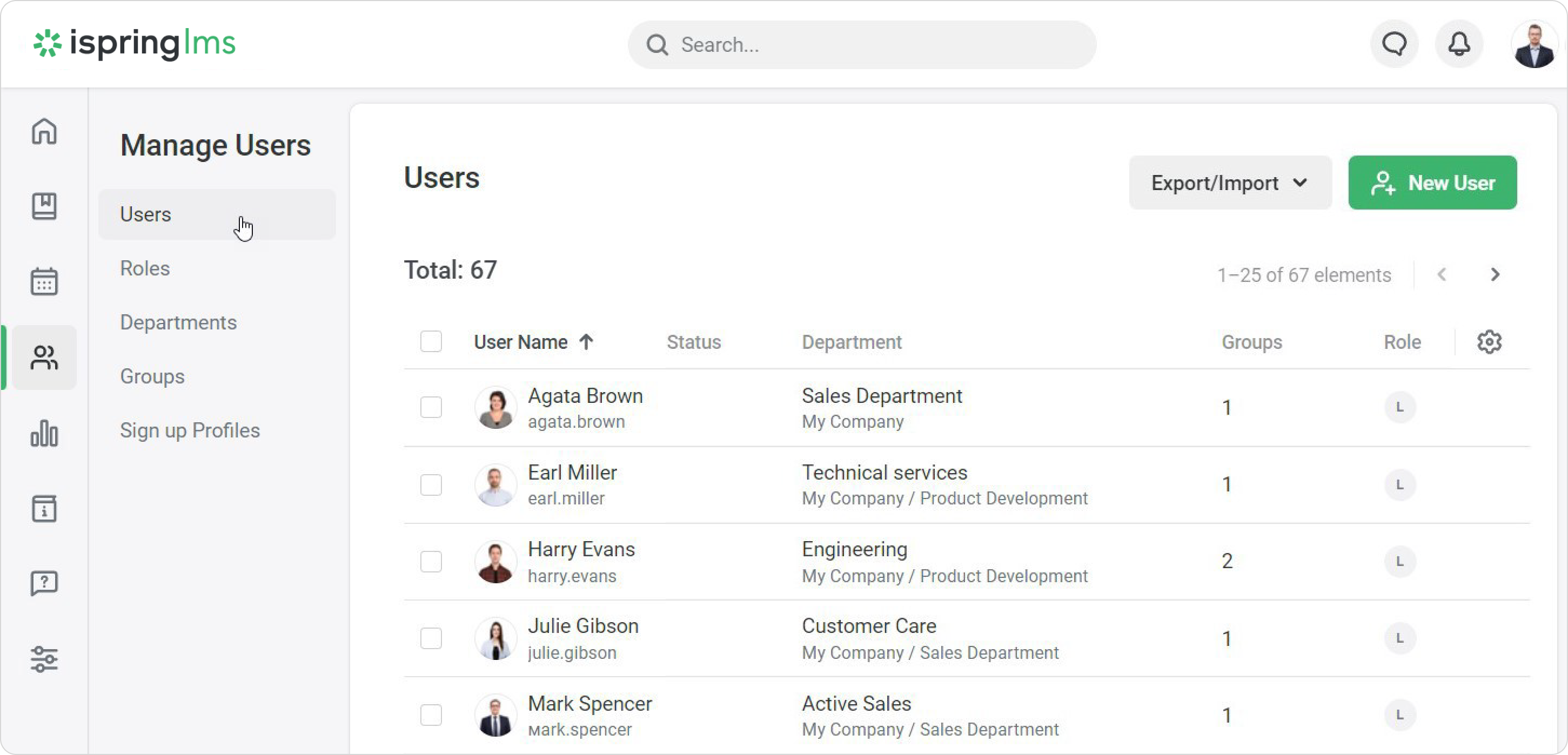Image resolution: width=1568 pixels, height=755 pixels.
Task: Sort by the User Name column arrow
Action: [586, 342]
